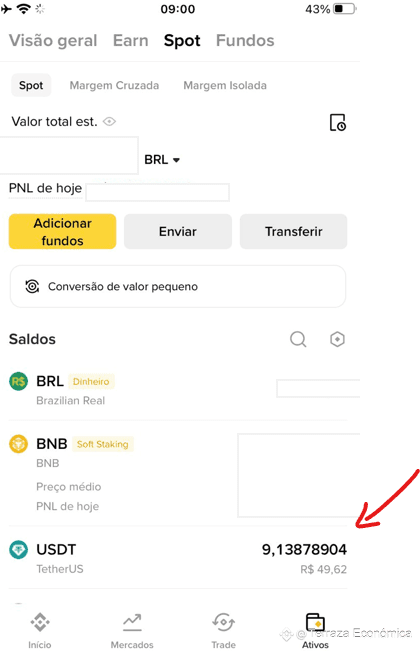The image size is (420, 651).
Task: Go to Início home tab
Action: click(40, 631)
